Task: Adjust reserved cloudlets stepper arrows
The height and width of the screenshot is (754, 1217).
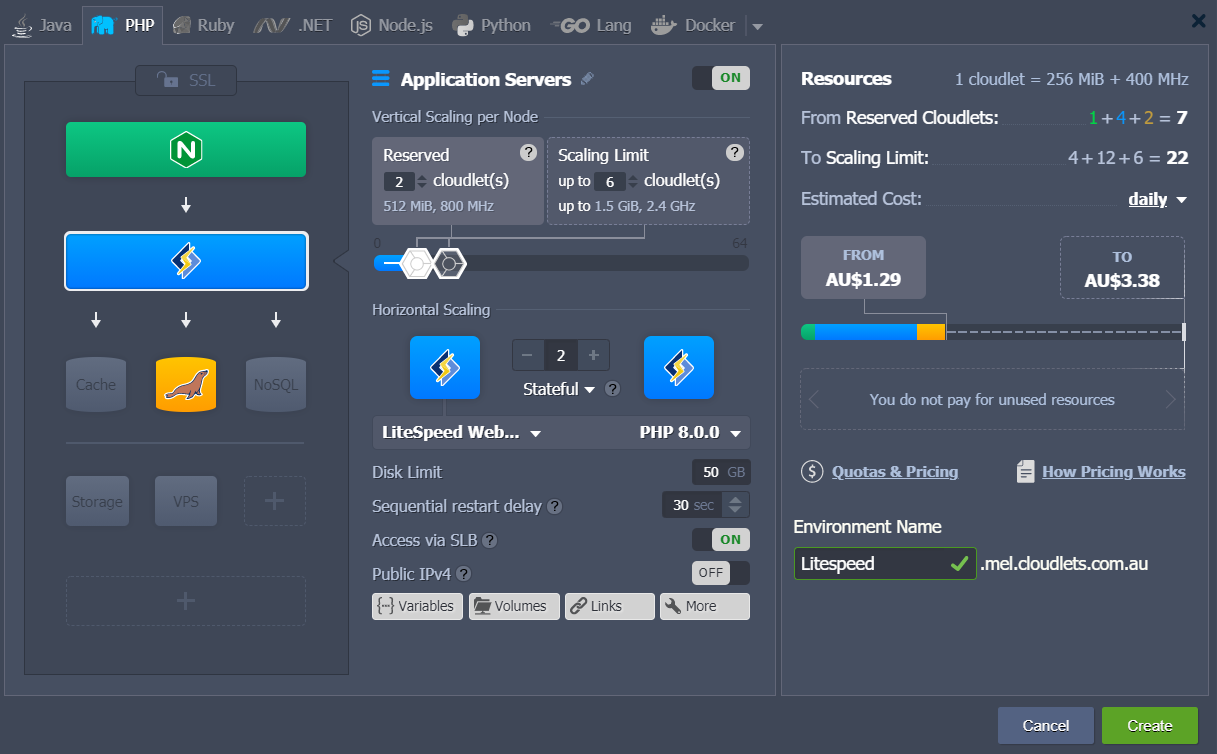Action: [x=422, y=181]
